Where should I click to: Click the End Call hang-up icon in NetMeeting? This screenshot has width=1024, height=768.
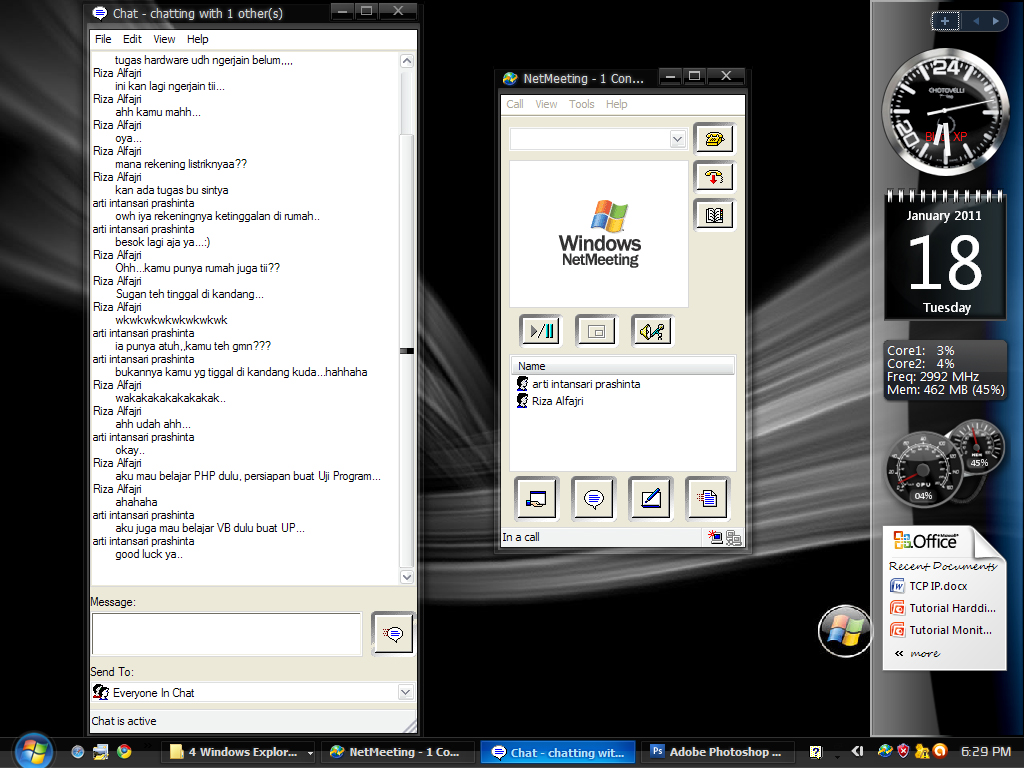714,176
